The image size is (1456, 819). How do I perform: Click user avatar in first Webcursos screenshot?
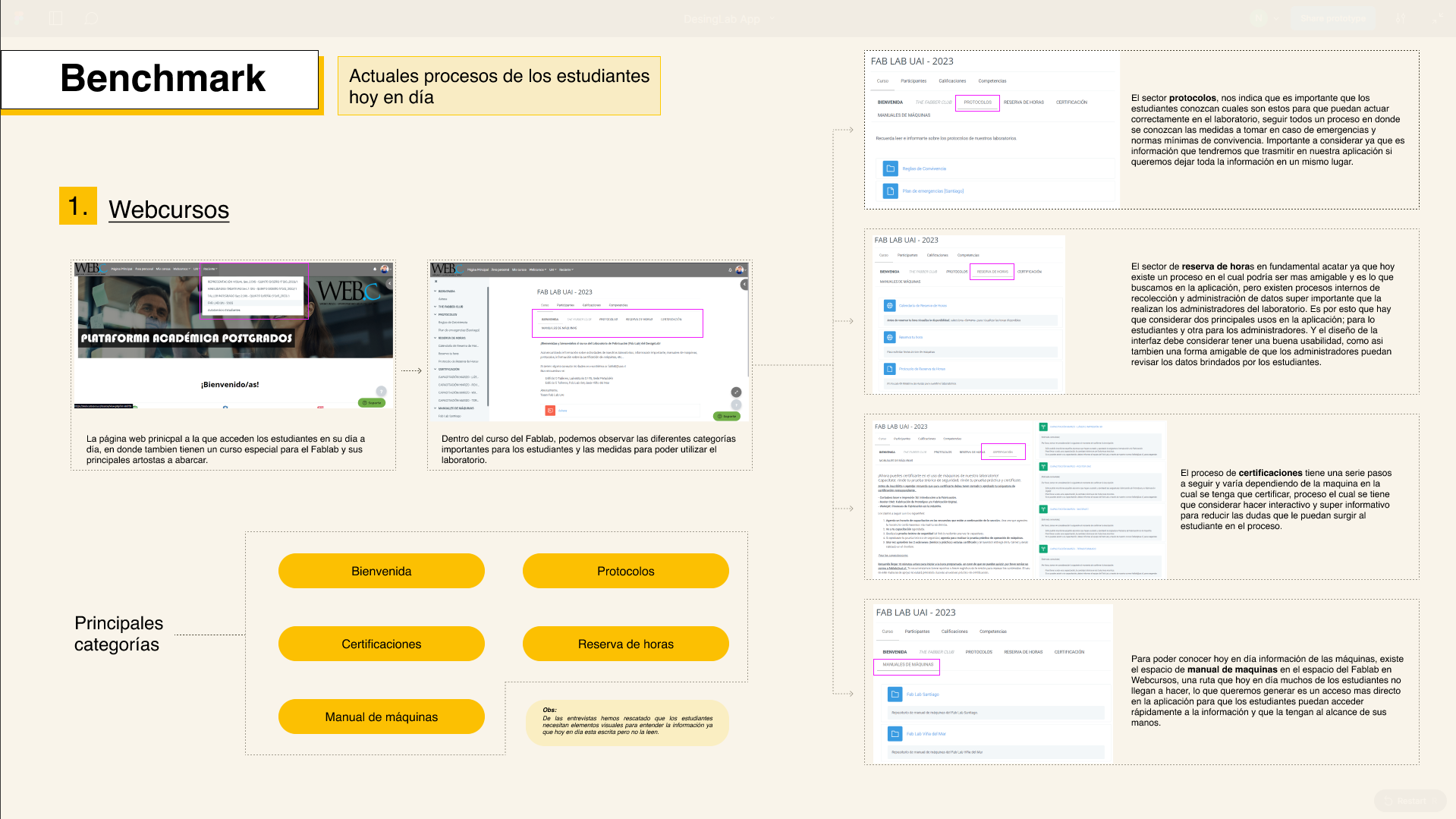pyautogui.click(x=385, y=269)
